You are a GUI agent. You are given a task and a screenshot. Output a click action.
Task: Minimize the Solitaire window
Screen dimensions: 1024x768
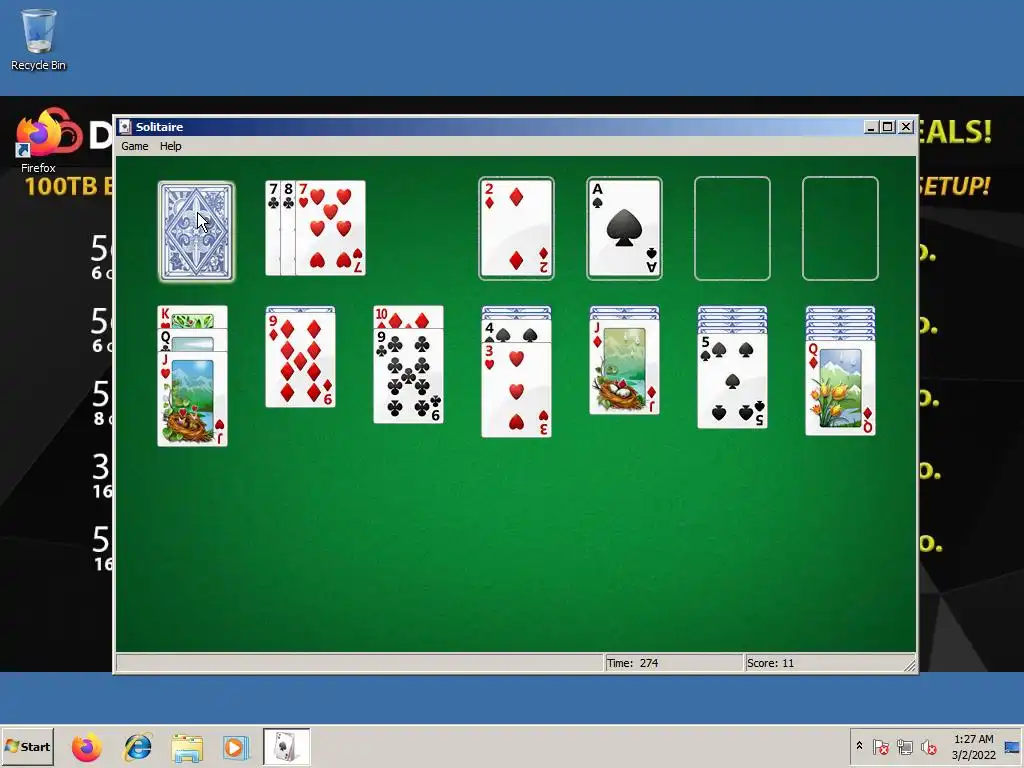(871, 127)
